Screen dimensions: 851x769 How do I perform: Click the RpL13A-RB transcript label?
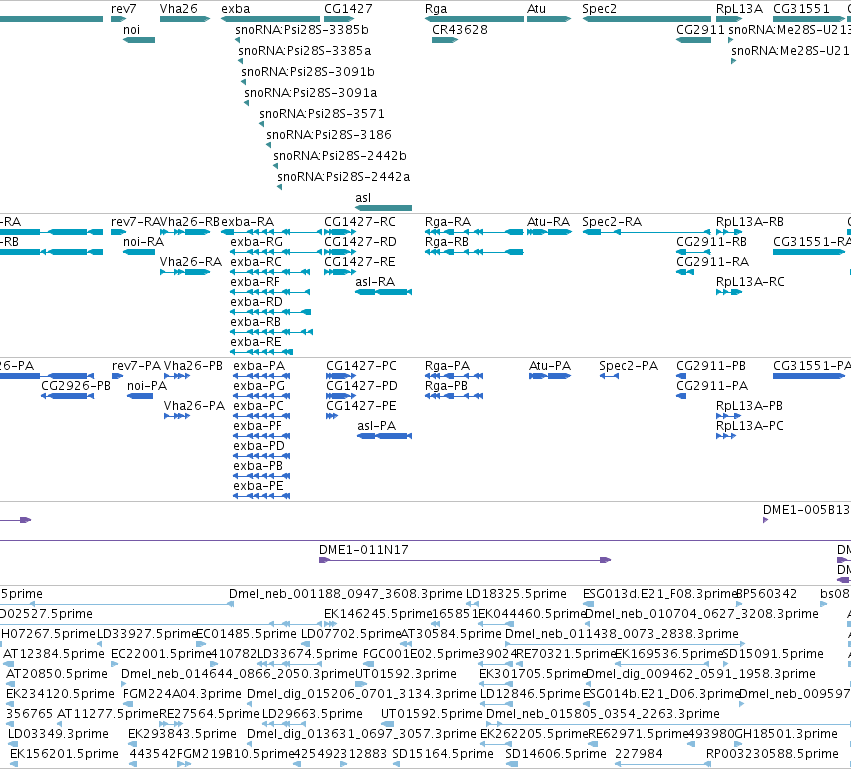click(750, 221)
